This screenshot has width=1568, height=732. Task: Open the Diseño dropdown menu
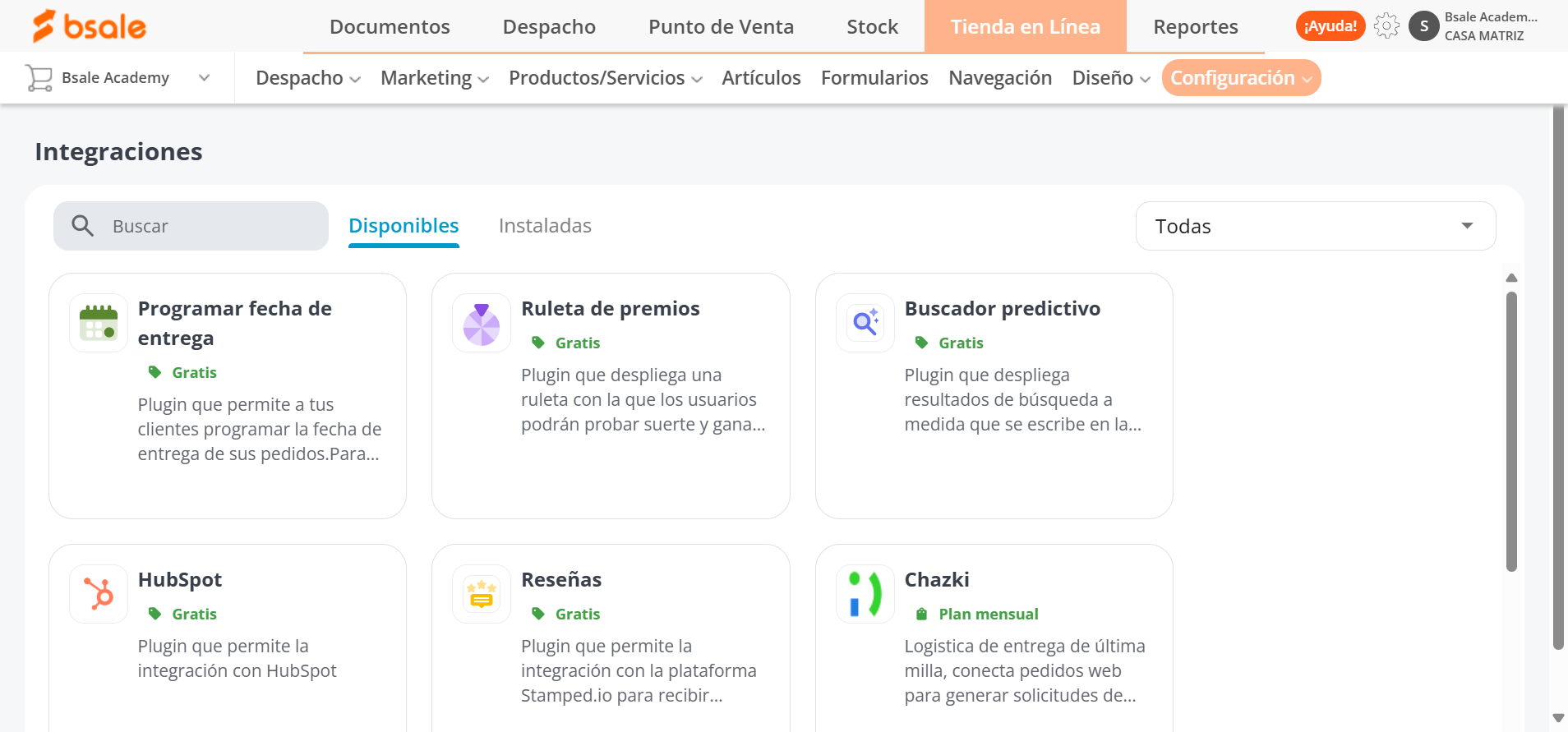coord(1111,78)
